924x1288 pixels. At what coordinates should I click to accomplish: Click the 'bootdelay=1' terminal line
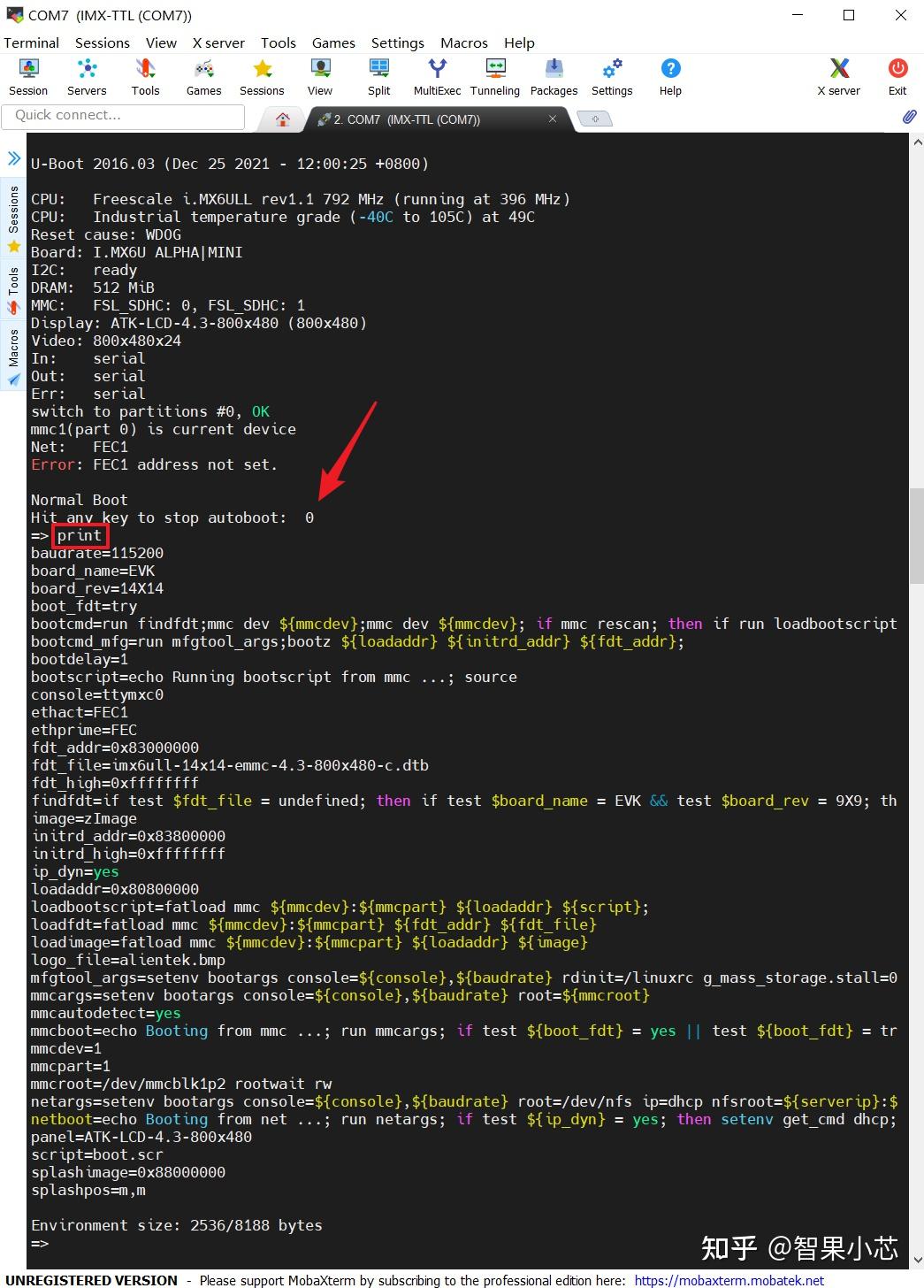80,659
